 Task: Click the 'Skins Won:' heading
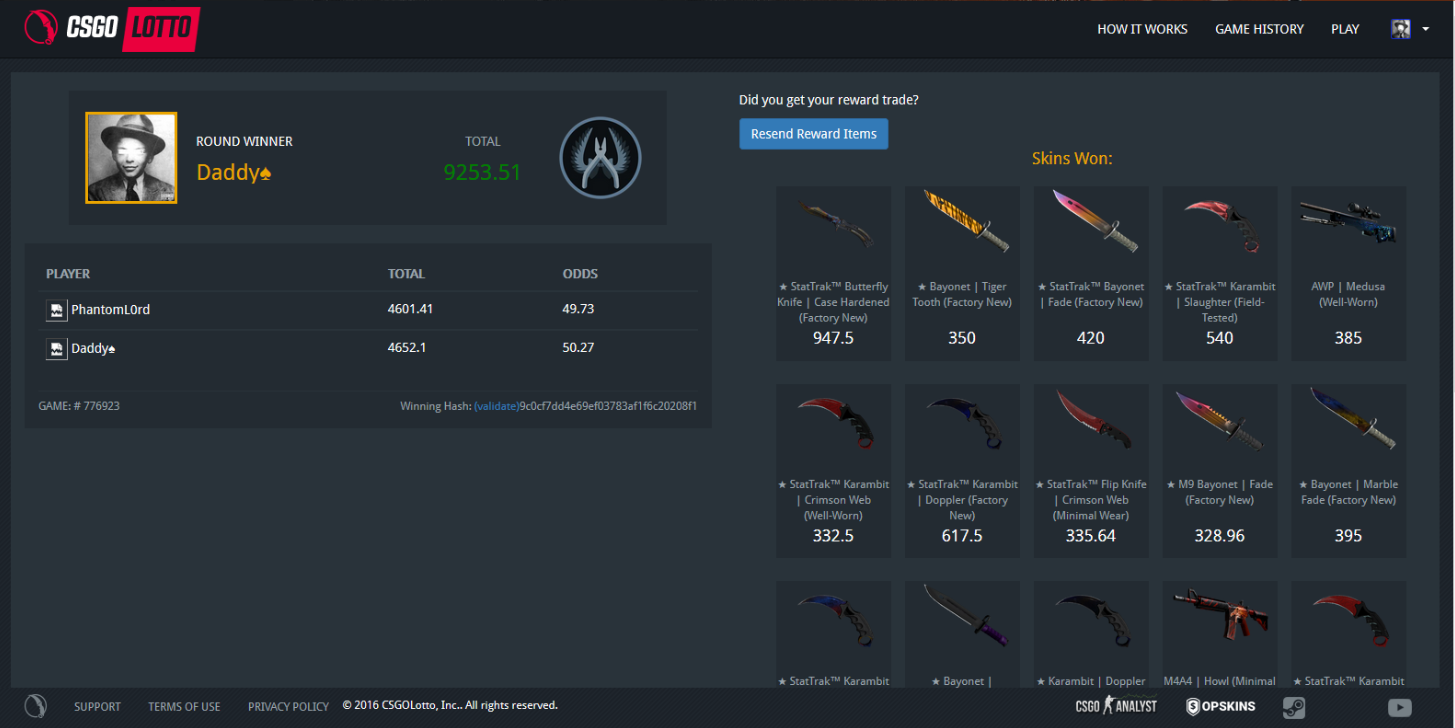pos(1073,158)
